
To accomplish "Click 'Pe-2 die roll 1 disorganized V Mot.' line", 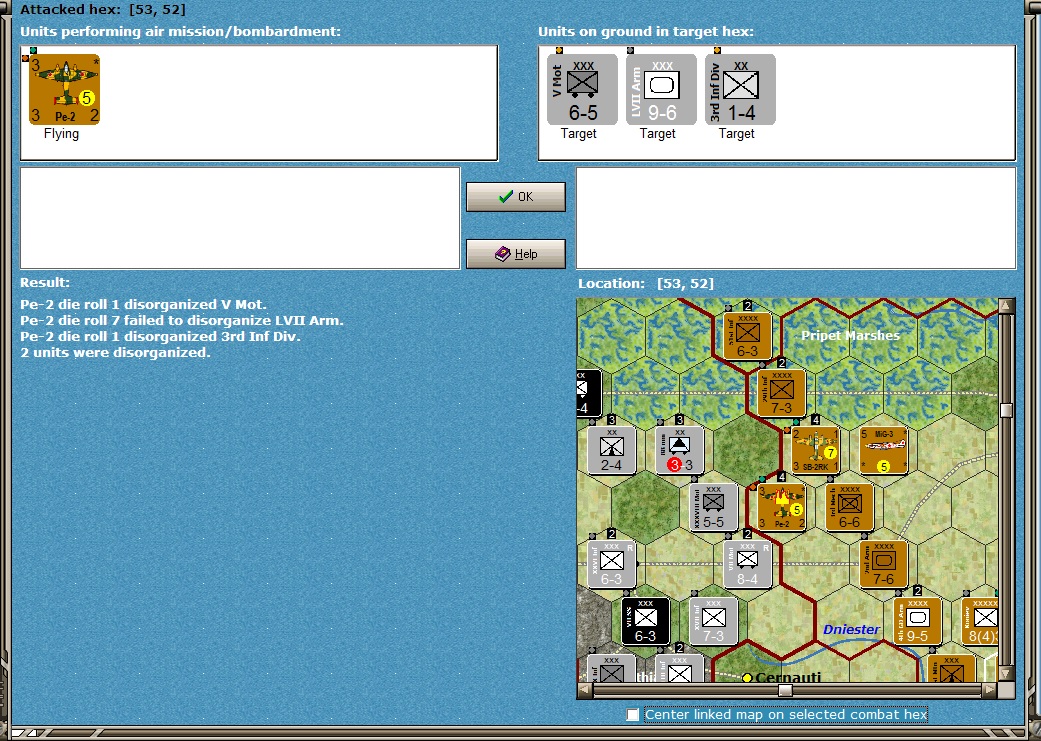I will 143,305.
